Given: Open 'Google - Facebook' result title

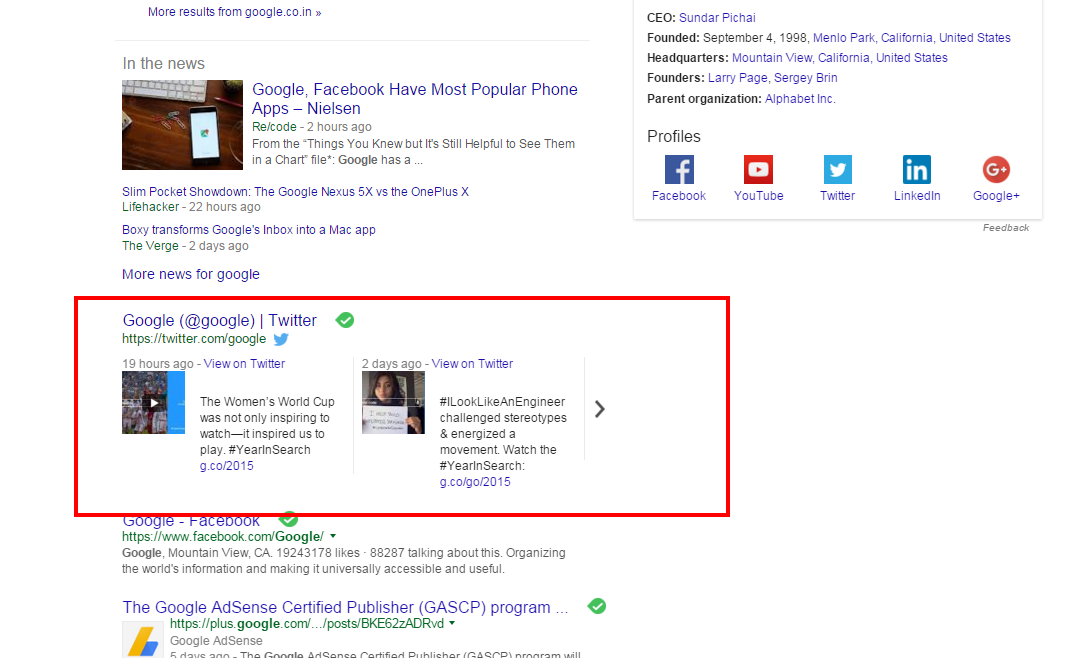Looking at the screenshot, I should click(x=191, y=521).
